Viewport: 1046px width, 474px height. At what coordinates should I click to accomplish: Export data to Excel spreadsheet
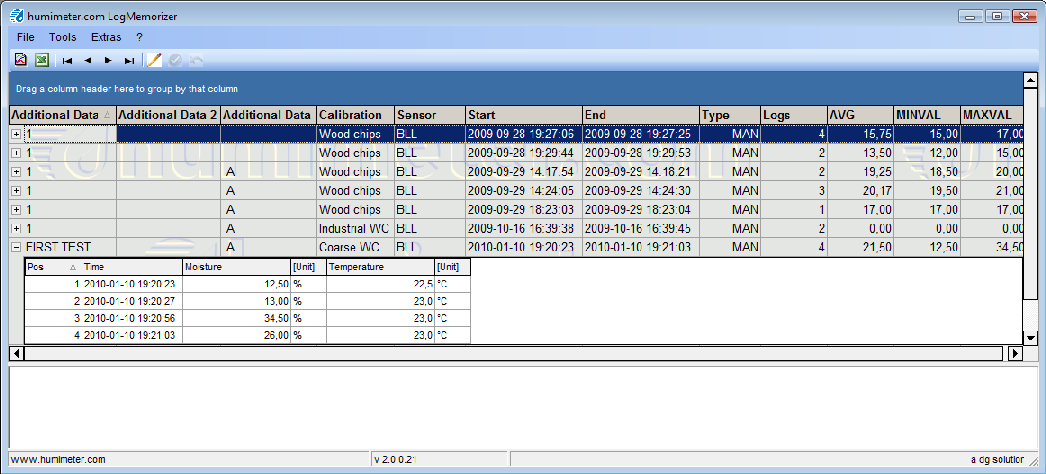(x=41, y=60)
